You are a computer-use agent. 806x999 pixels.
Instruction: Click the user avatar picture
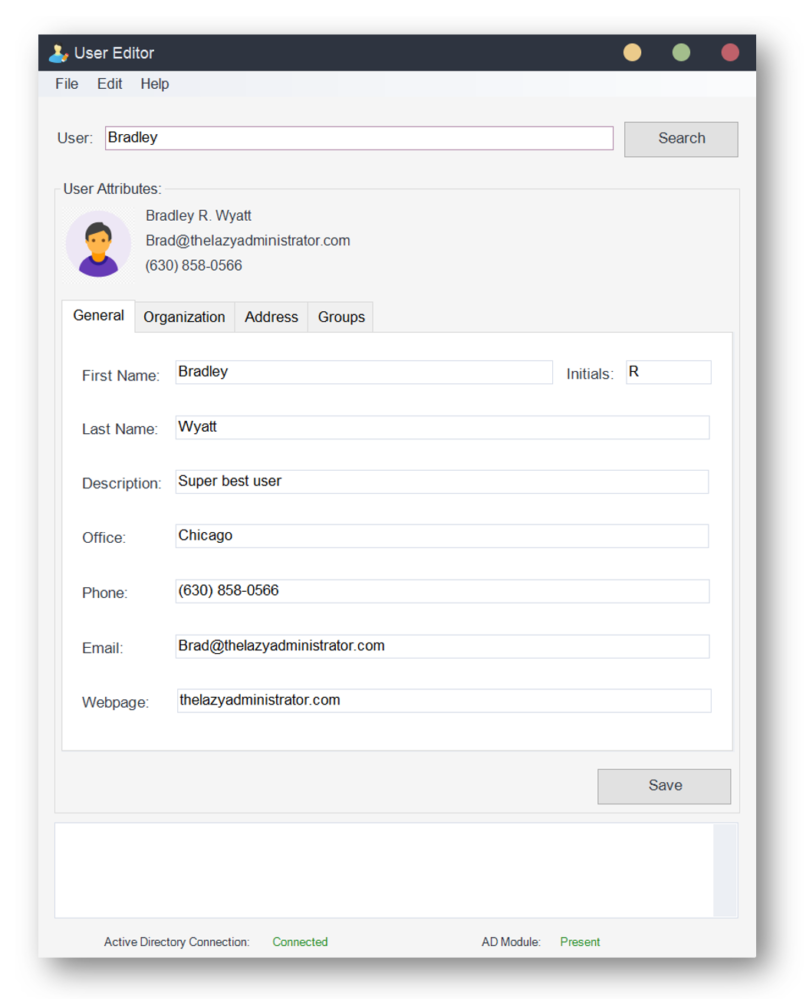click(99, 243)
